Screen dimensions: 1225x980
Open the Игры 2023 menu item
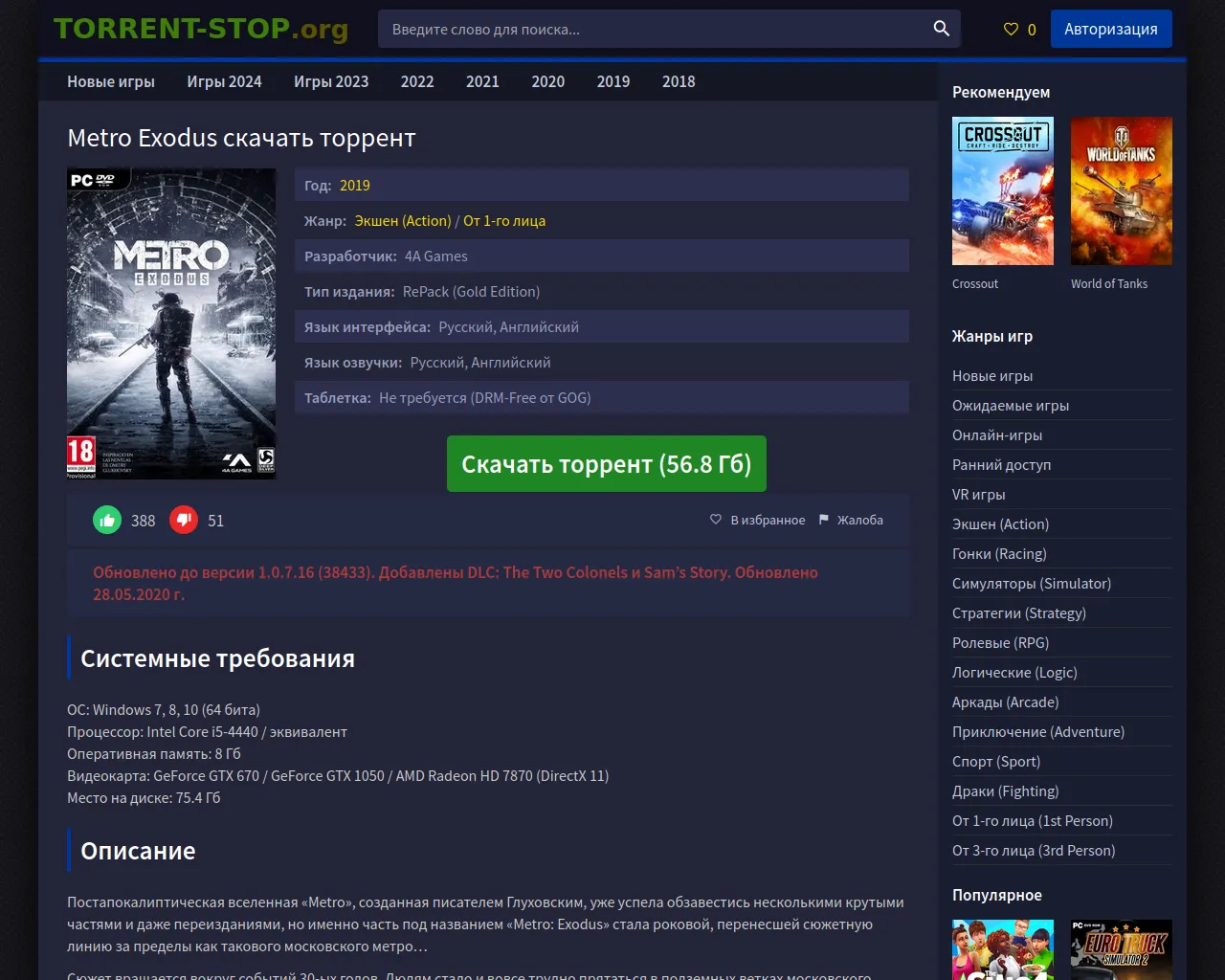tap(331, 81)
